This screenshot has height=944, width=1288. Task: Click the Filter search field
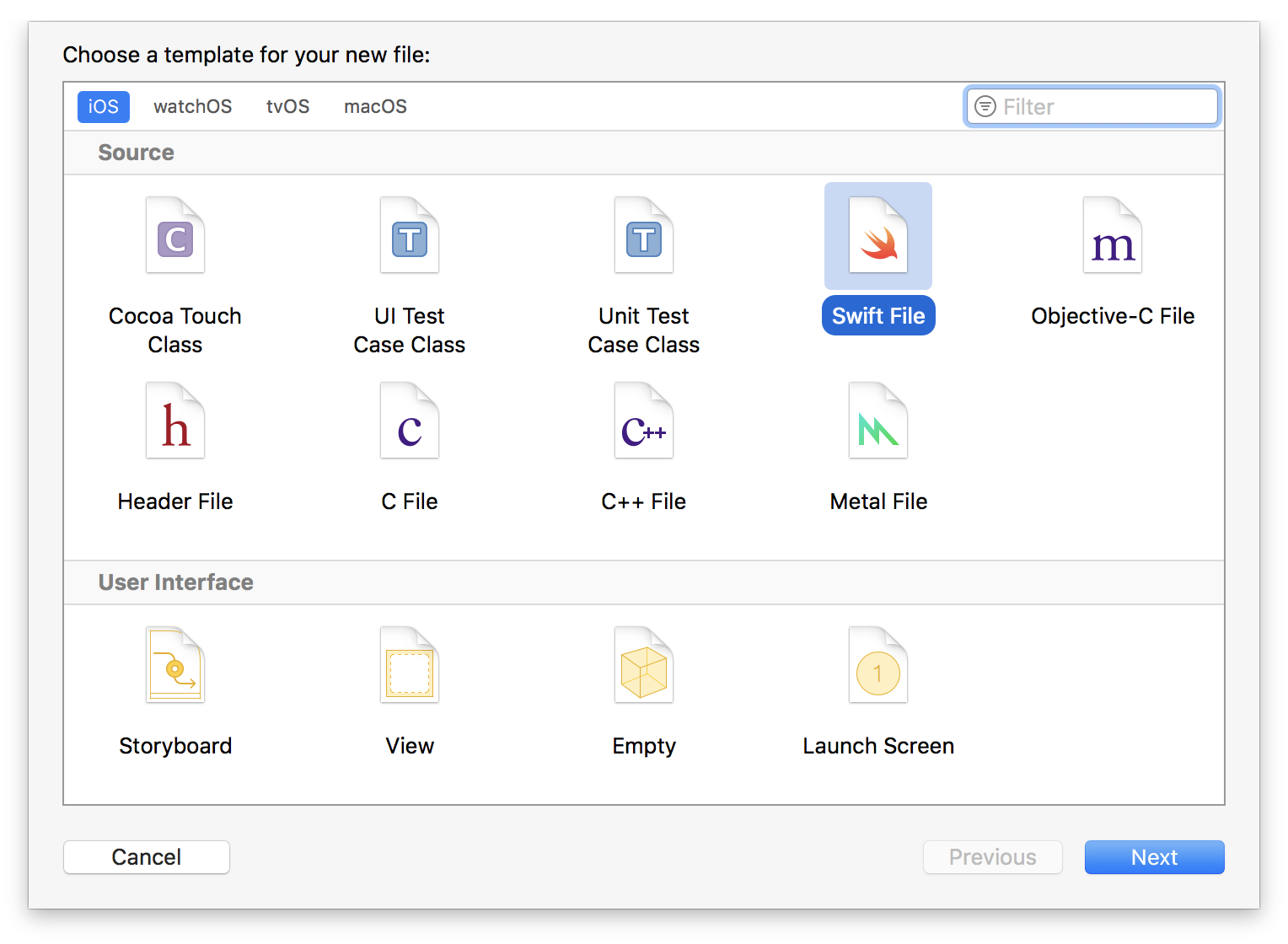pyautogui.click(x=1092, y=106)
